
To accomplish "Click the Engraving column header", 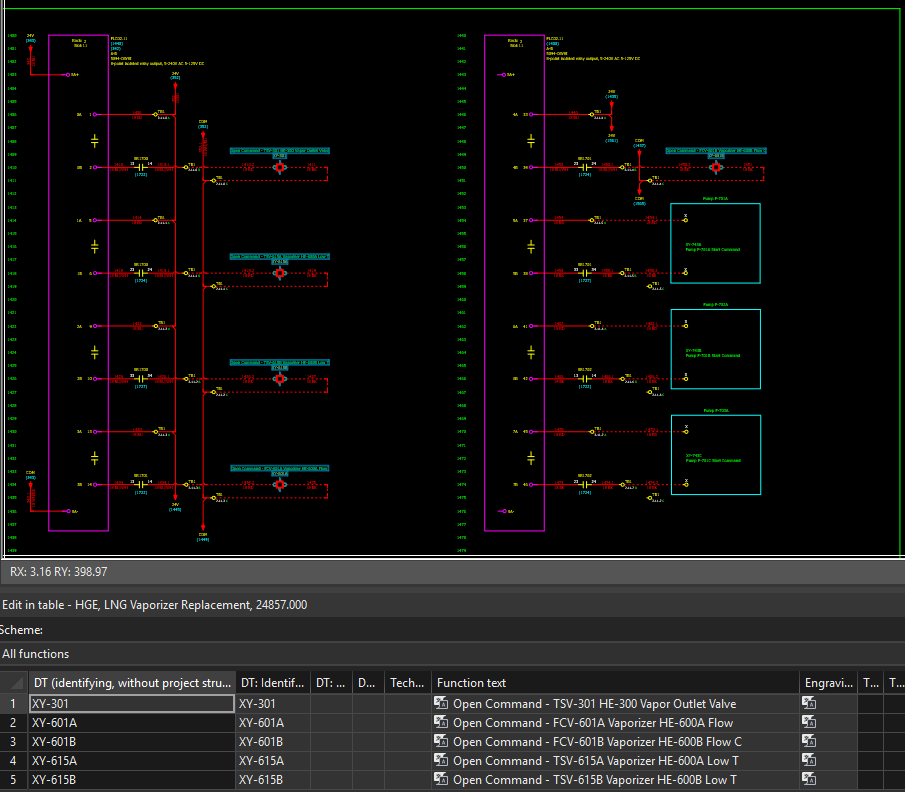I will 827,683.
